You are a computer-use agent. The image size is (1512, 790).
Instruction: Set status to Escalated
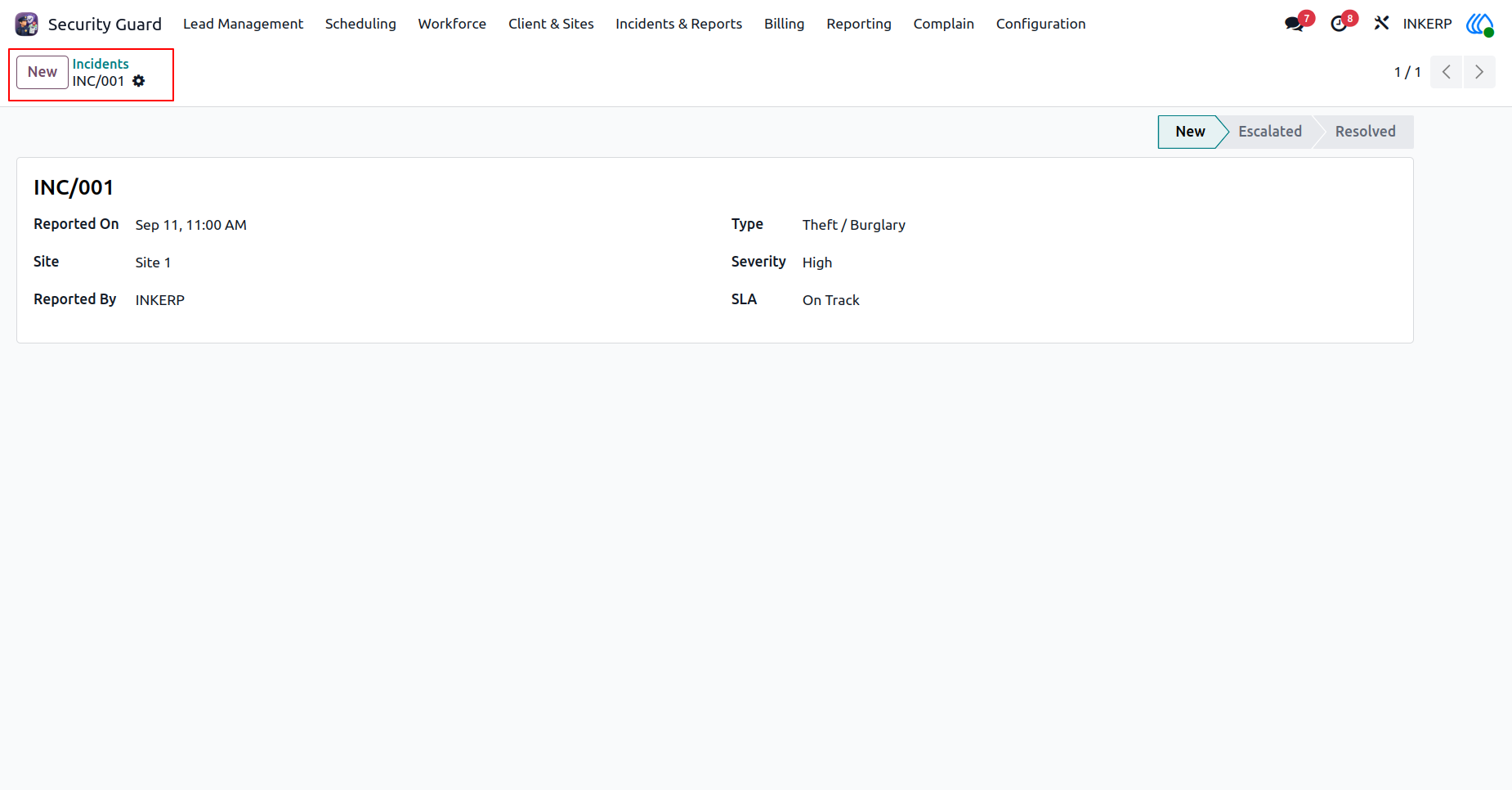coord(1270,132)
